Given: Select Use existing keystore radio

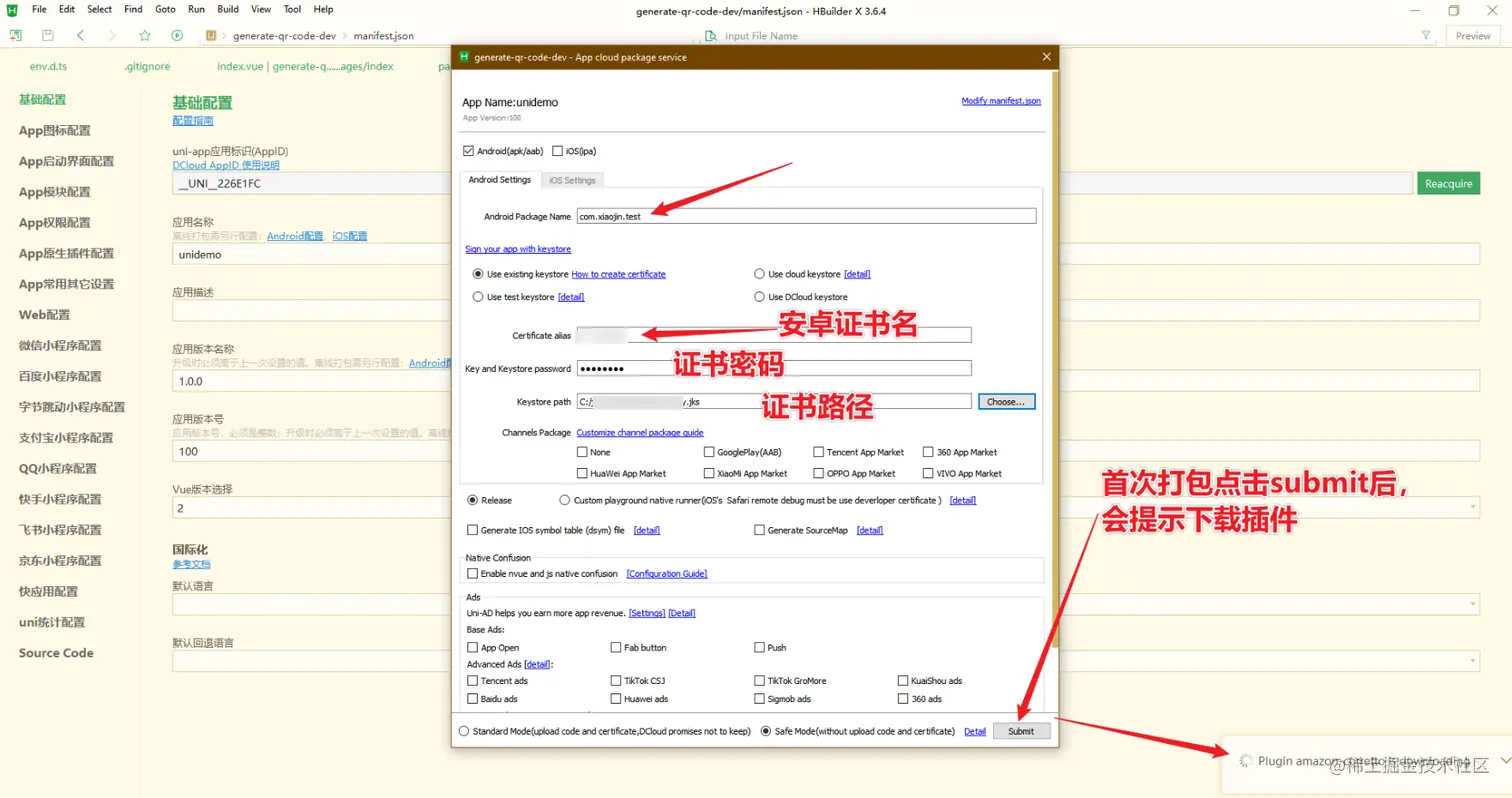Looking at the screenshot, I should click(477, 274).
